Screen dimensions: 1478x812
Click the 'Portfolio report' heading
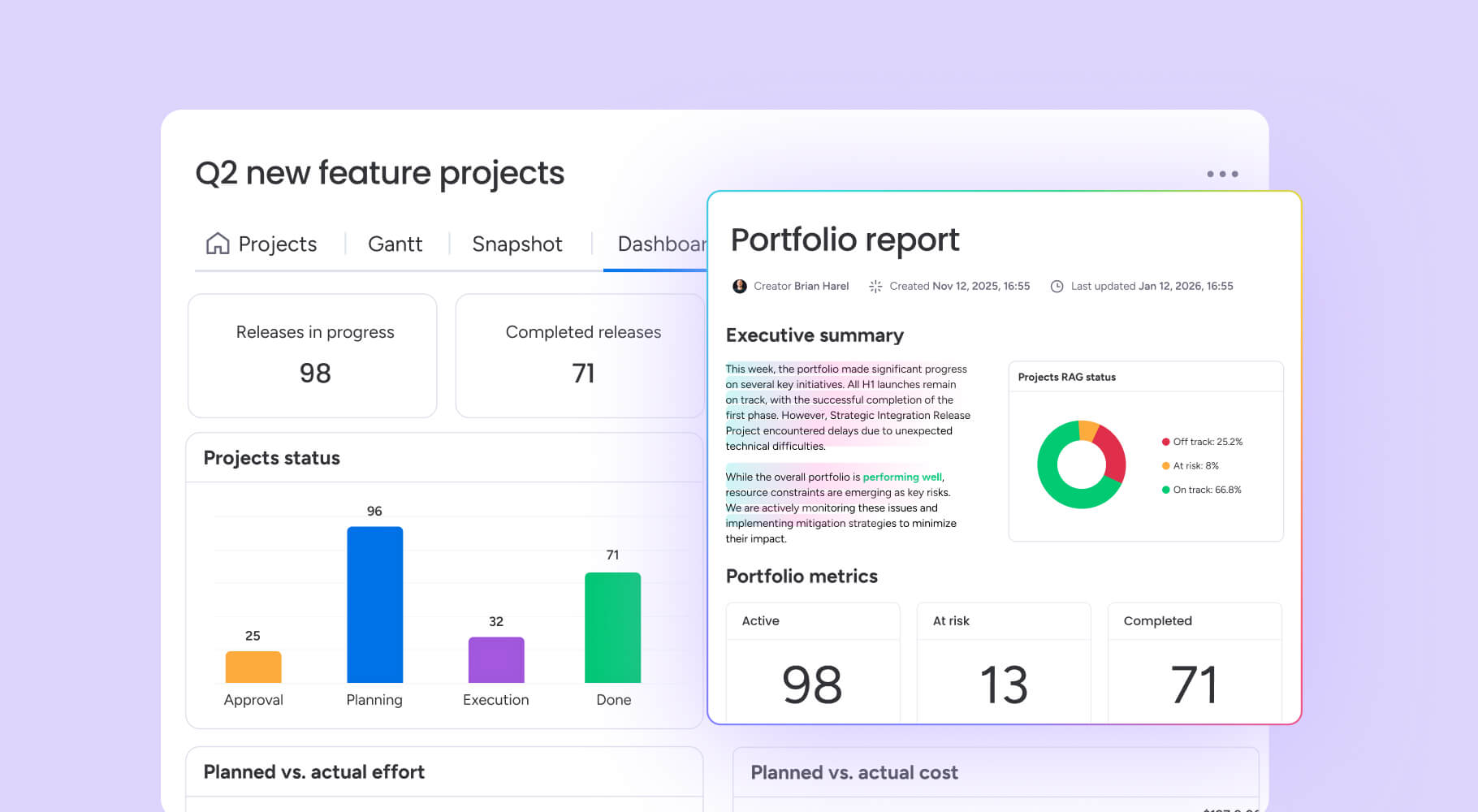point(845,240)
